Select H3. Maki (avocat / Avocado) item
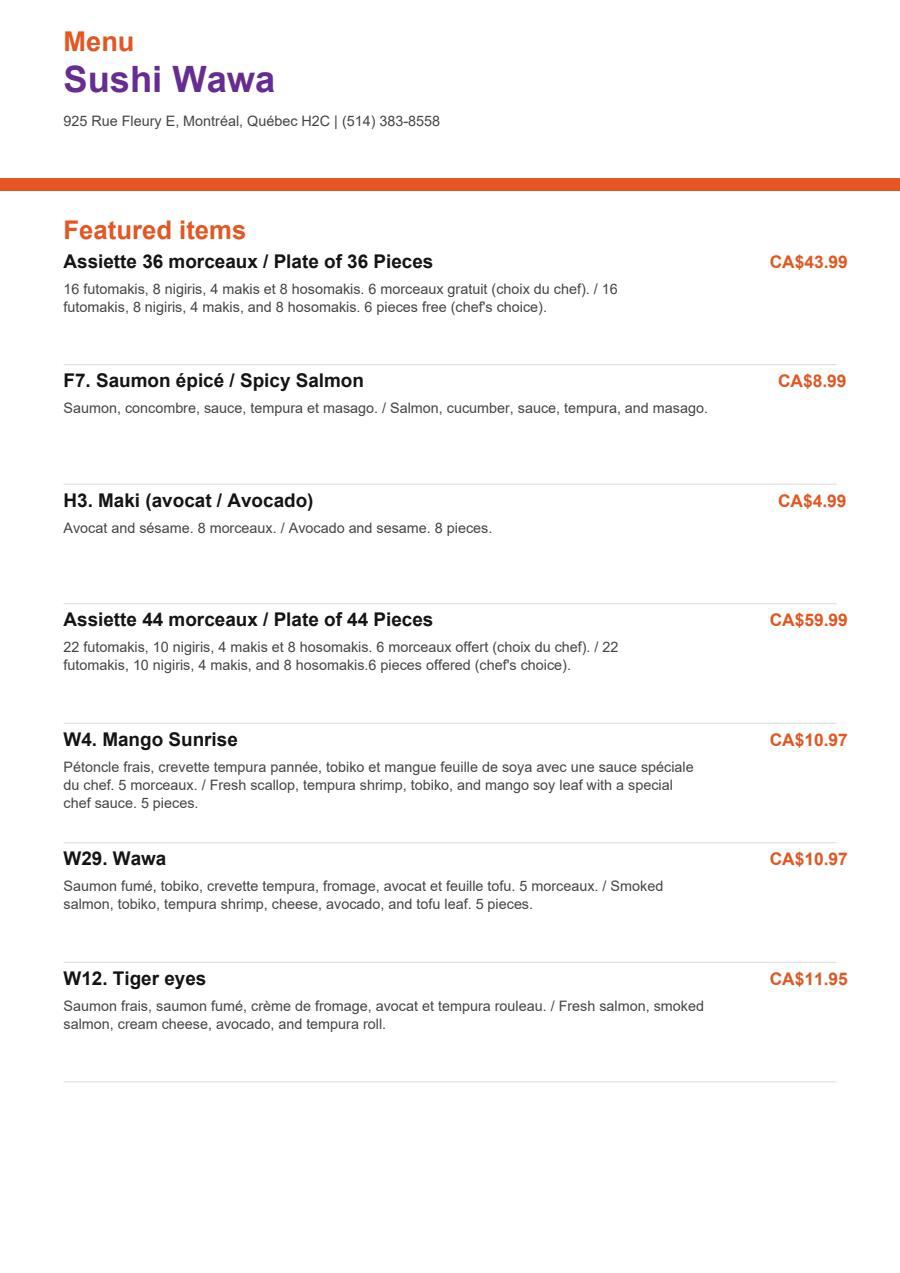 pos(188,501)
